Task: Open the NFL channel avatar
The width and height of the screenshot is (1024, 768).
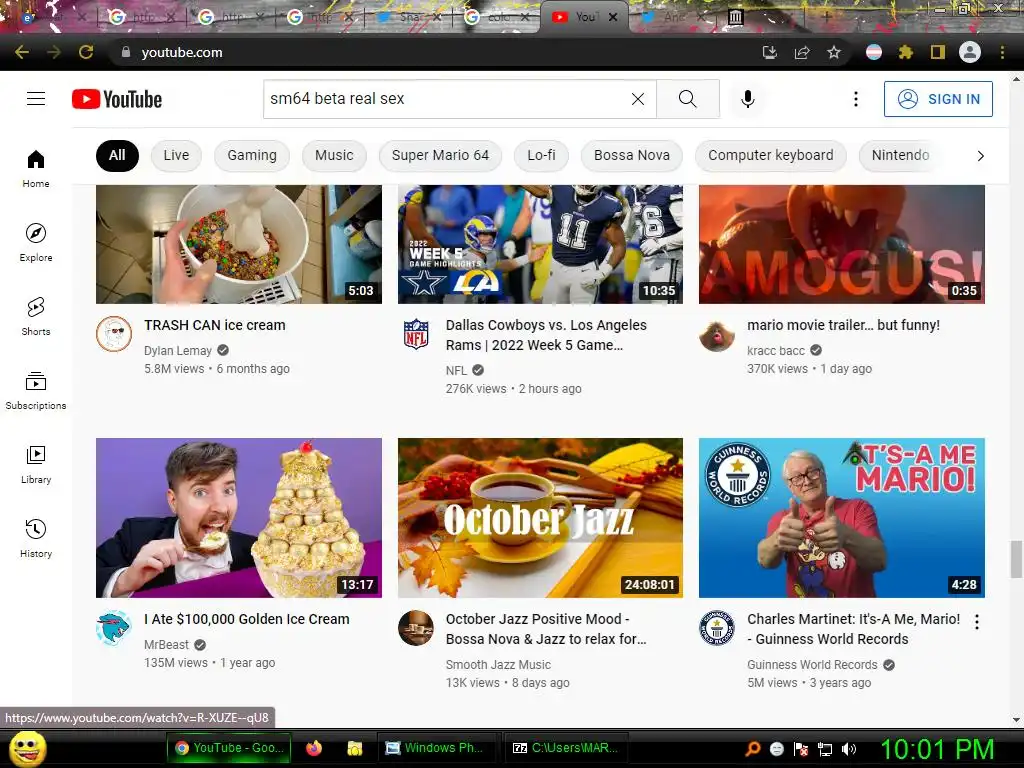Action: coord(416,334)
